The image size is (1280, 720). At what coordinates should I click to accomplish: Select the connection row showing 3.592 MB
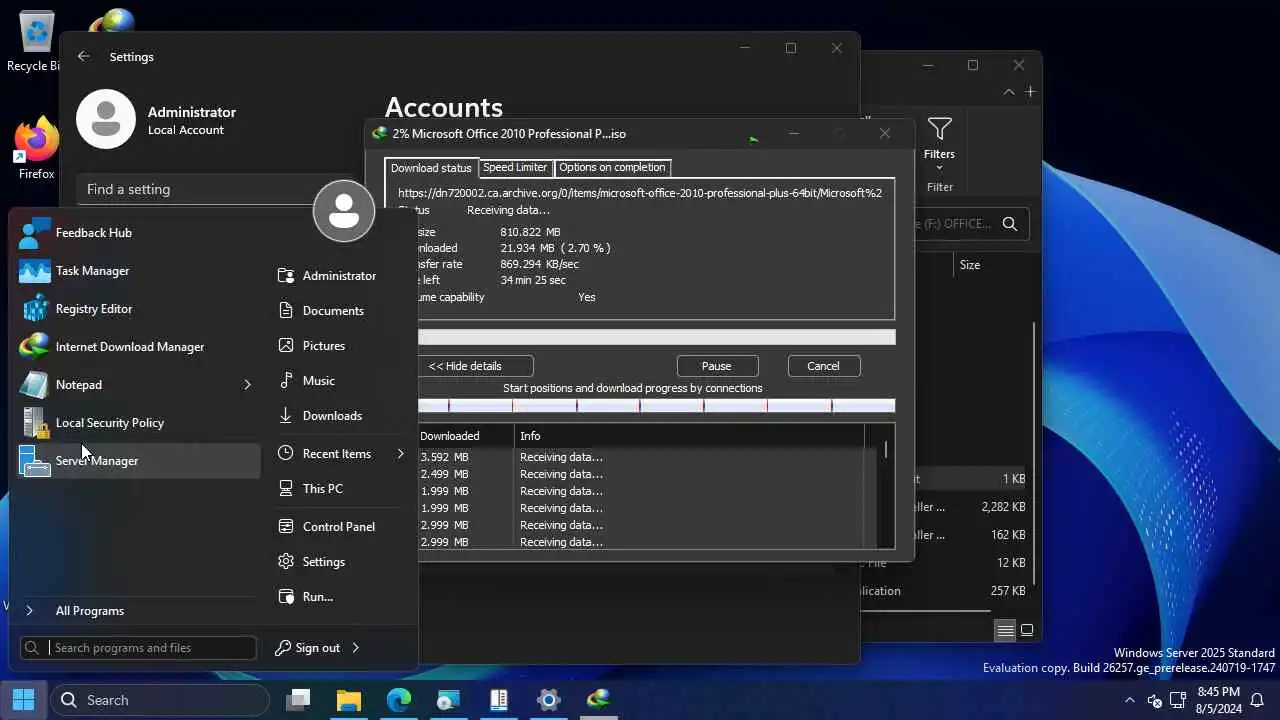pos(648,457)
